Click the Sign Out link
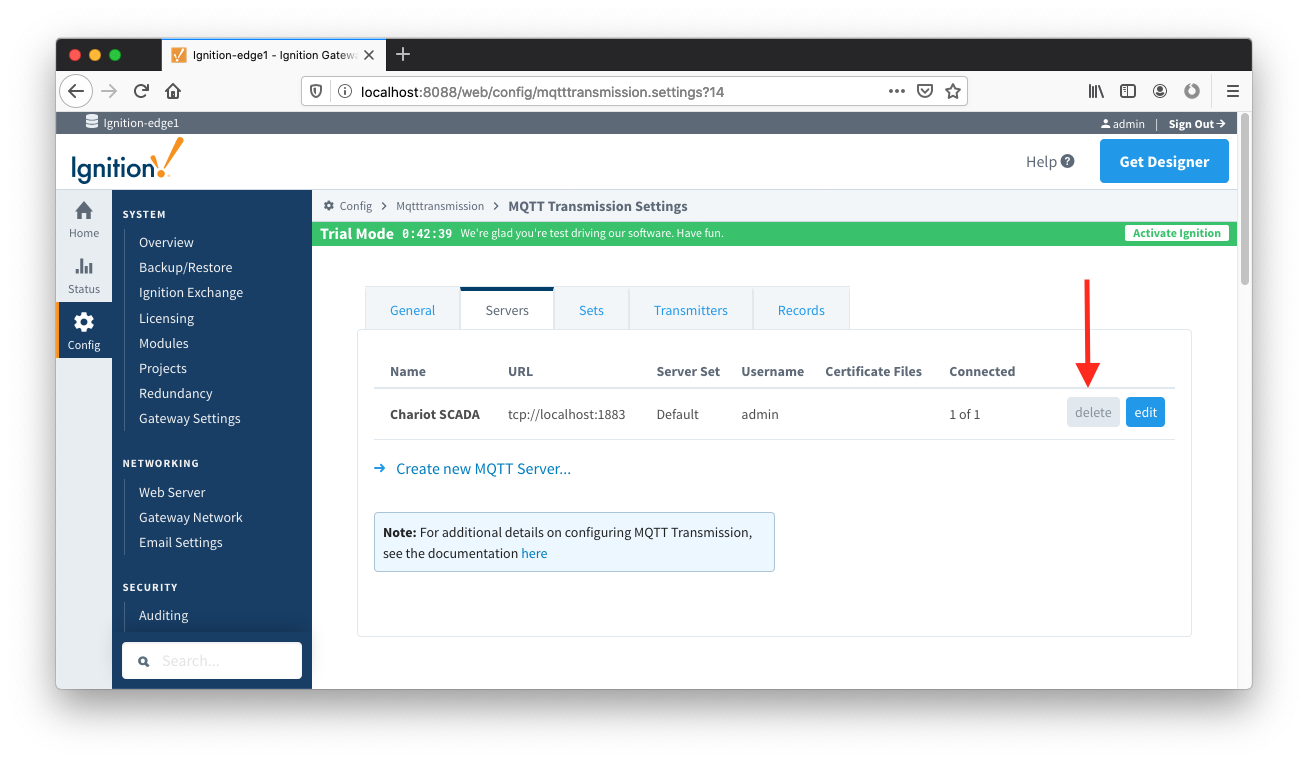Screen dimensions: 1308x763 pos(1197,124)
